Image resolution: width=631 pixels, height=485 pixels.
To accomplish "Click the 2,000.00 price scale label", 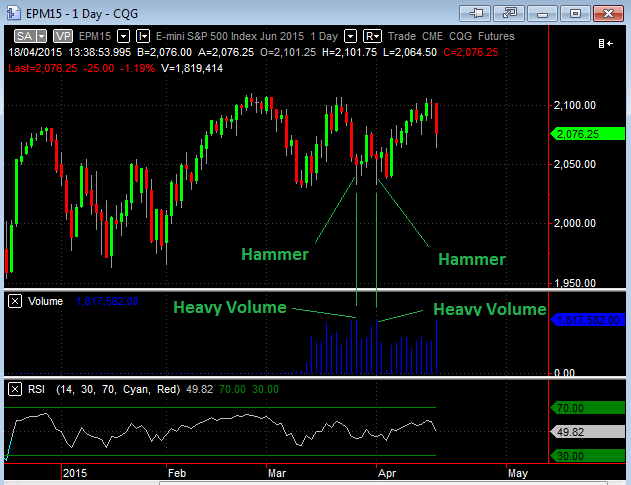I will point(575,223).
